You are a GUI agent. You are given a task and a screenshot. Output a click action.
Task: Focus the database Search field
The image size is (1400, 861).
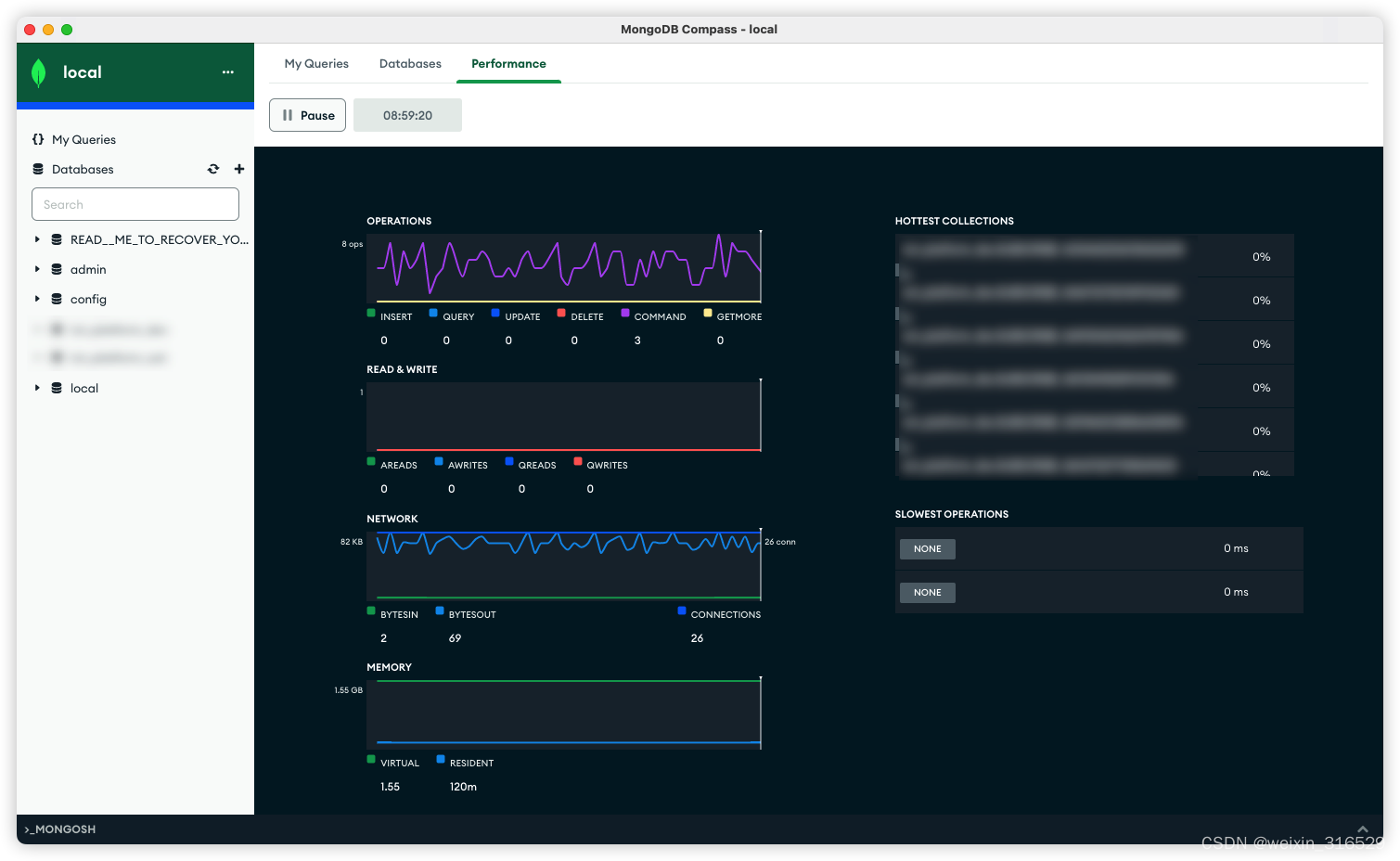point(135,204)
